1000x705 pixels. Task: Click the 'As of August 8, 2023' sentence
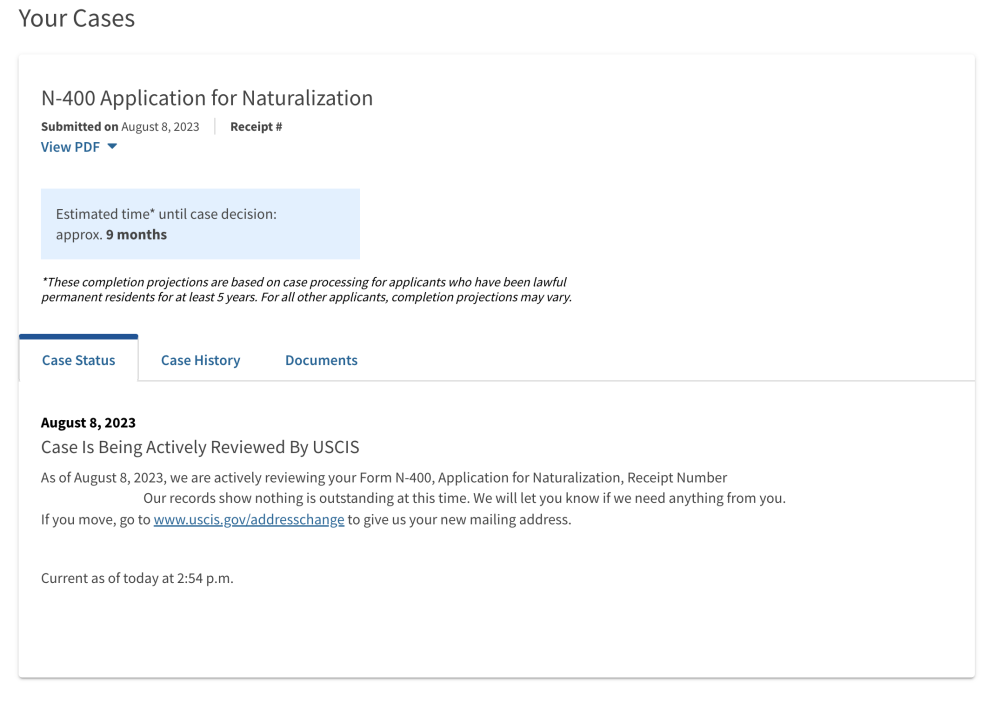tap(384, 478)
